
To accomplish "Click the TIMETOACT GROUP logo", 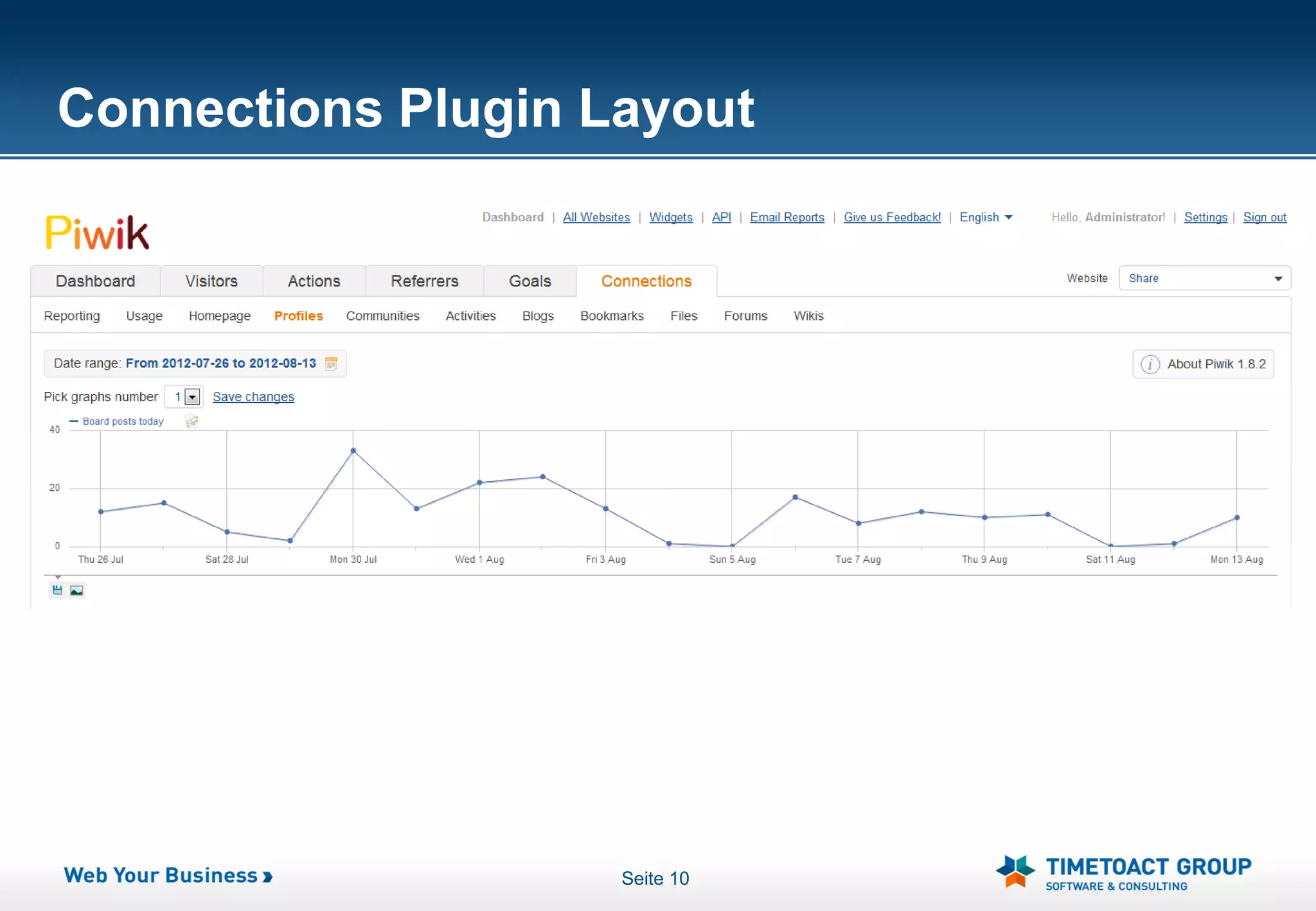I will (x=1123, y=873).
